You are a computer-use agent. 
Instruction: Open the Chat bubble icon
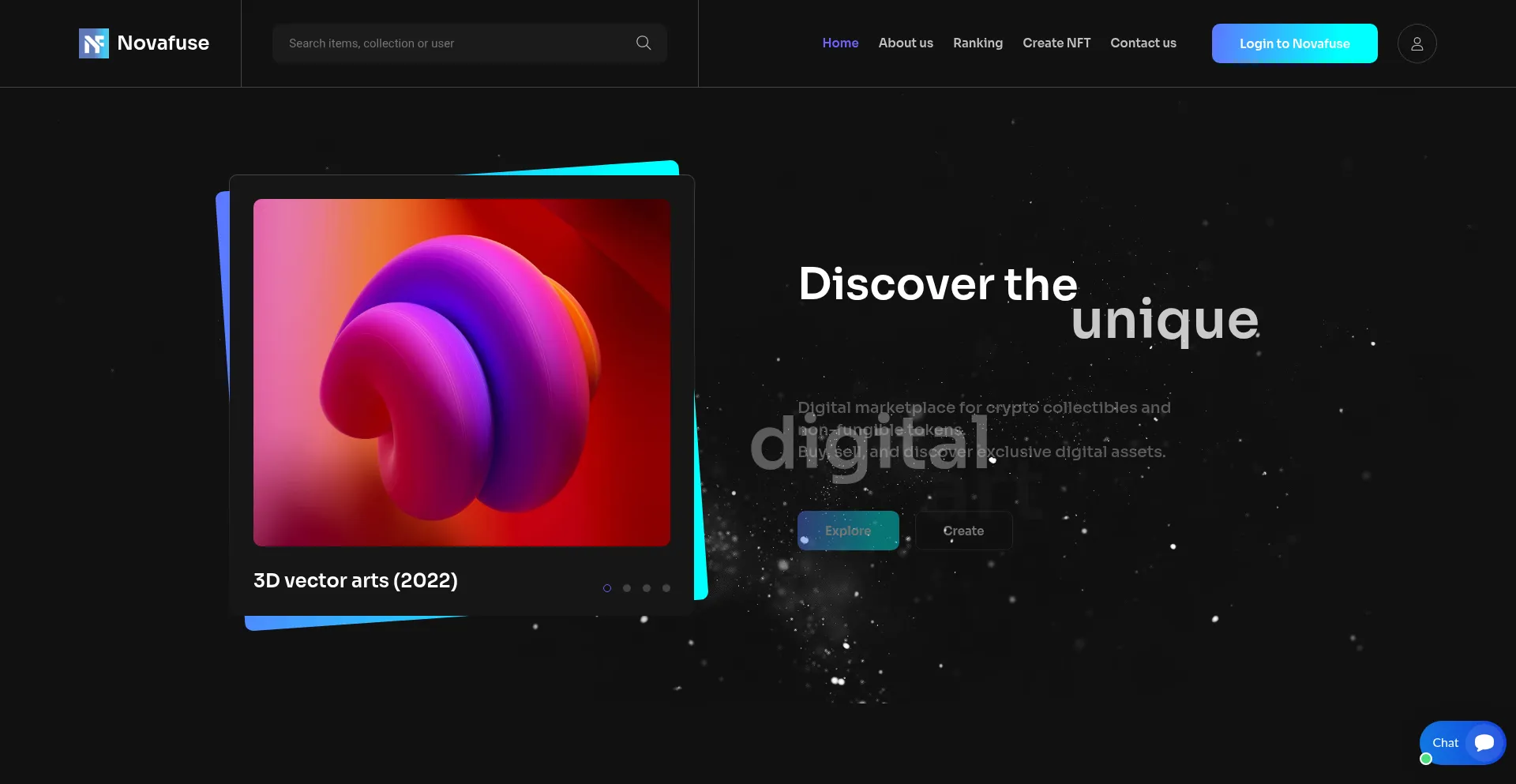pyautogui.click(x=1484, y=742)
